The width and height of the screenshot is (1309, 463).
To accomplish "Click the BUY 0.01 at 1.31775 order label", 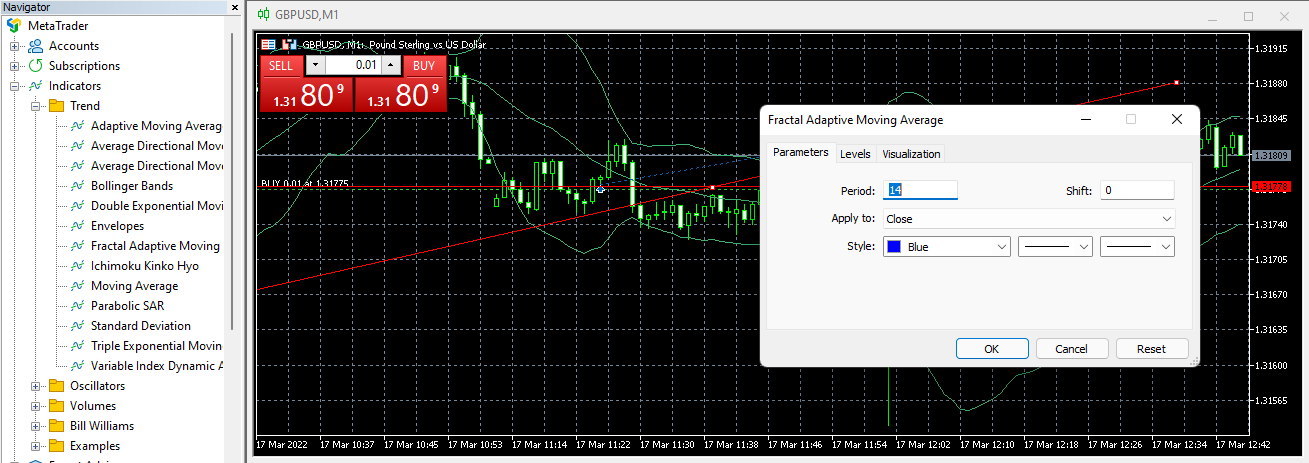I will (x=305, y=183).
